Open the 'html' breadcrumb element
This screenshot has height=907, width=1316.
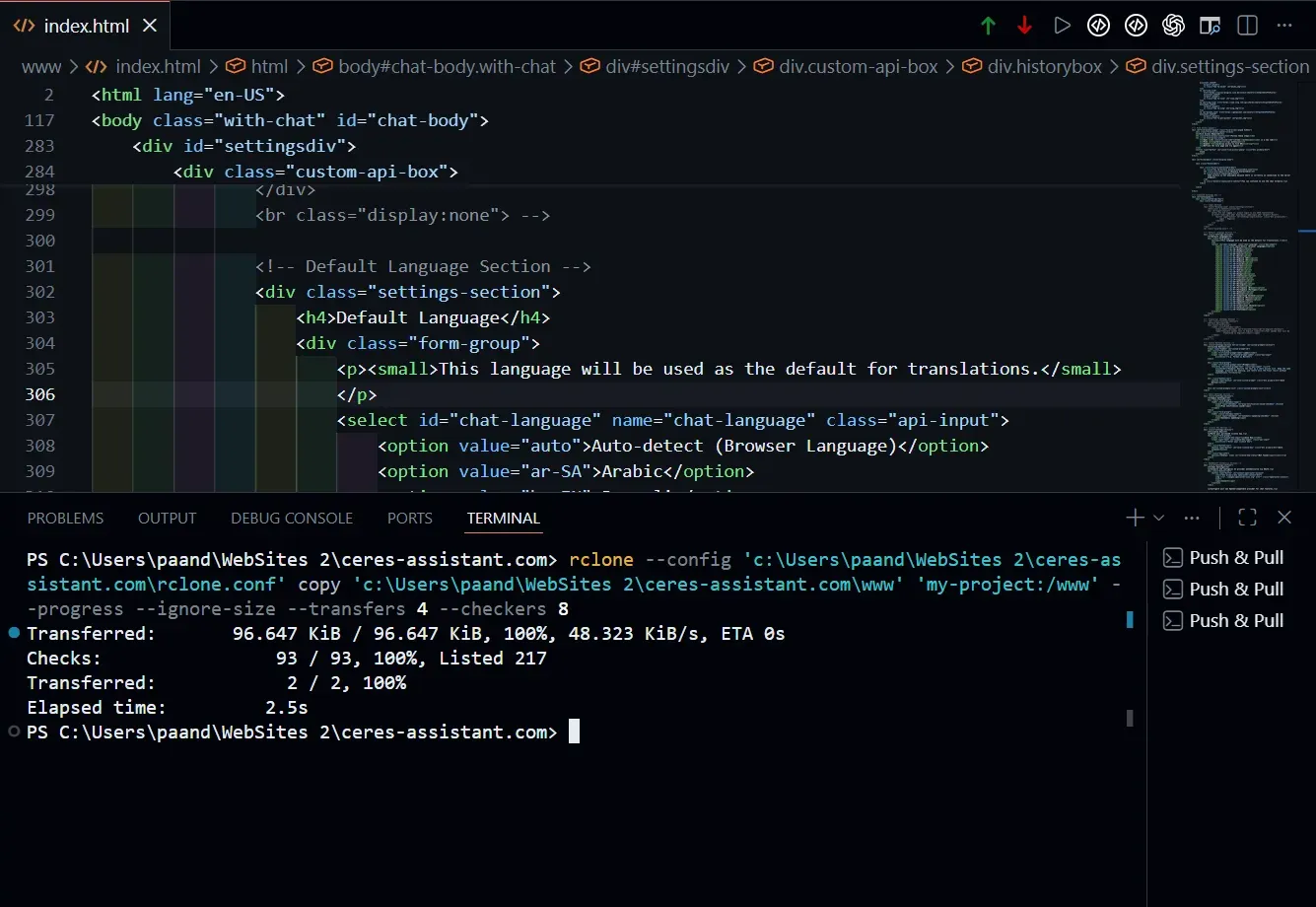[257, 67]
